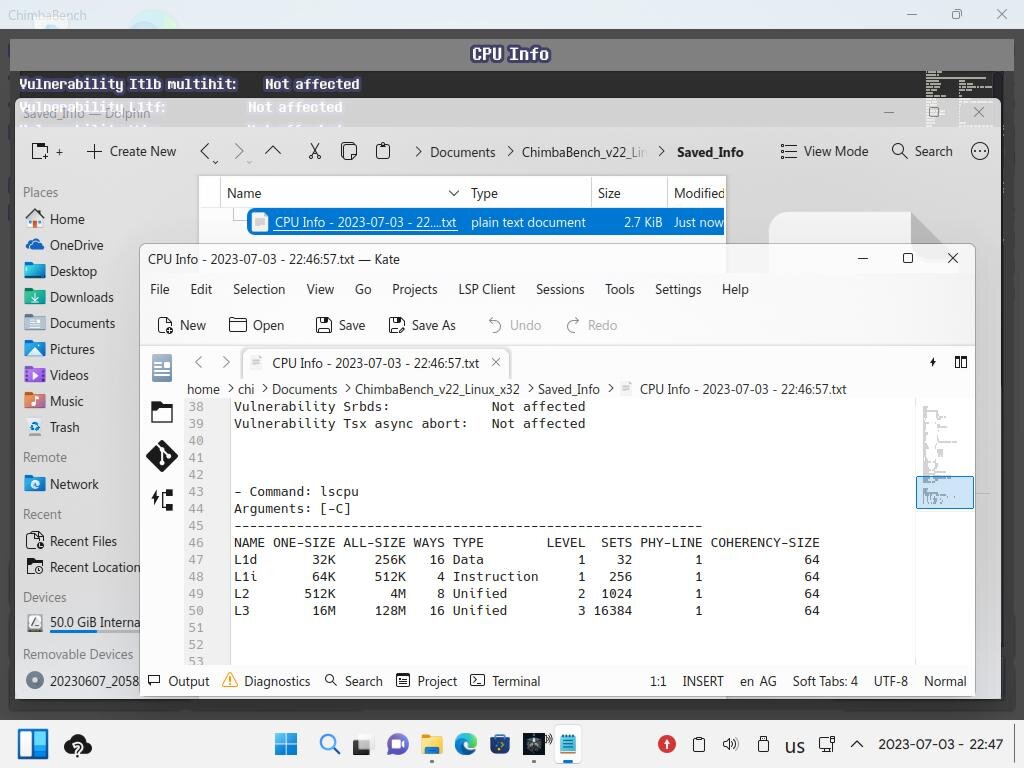
Task: Show the Diagnostics panel in Kate
Action: (x=266, y=681)
